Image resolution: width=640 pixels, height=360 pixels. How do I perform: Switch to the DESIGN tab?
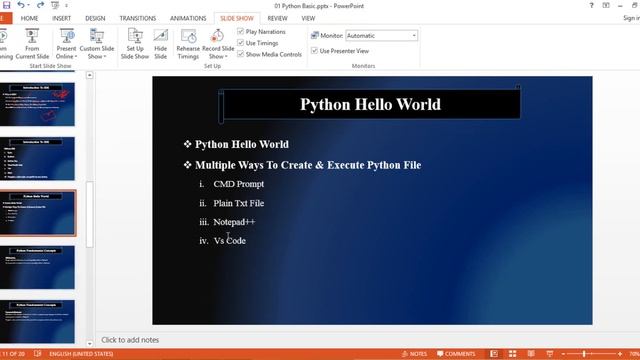pyautogui.click(x=95, y=18)
